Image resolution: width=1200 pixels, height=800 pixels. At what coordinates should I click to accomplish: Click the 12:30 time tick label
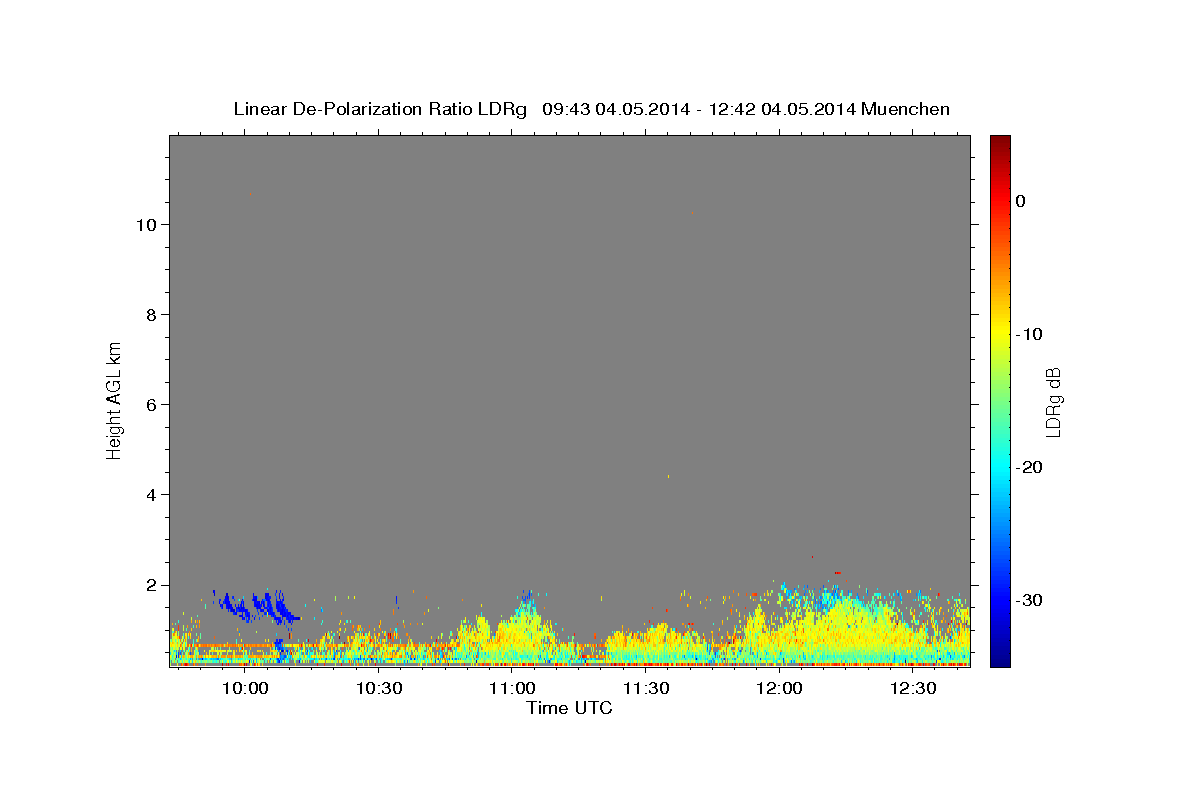point(913,689)
